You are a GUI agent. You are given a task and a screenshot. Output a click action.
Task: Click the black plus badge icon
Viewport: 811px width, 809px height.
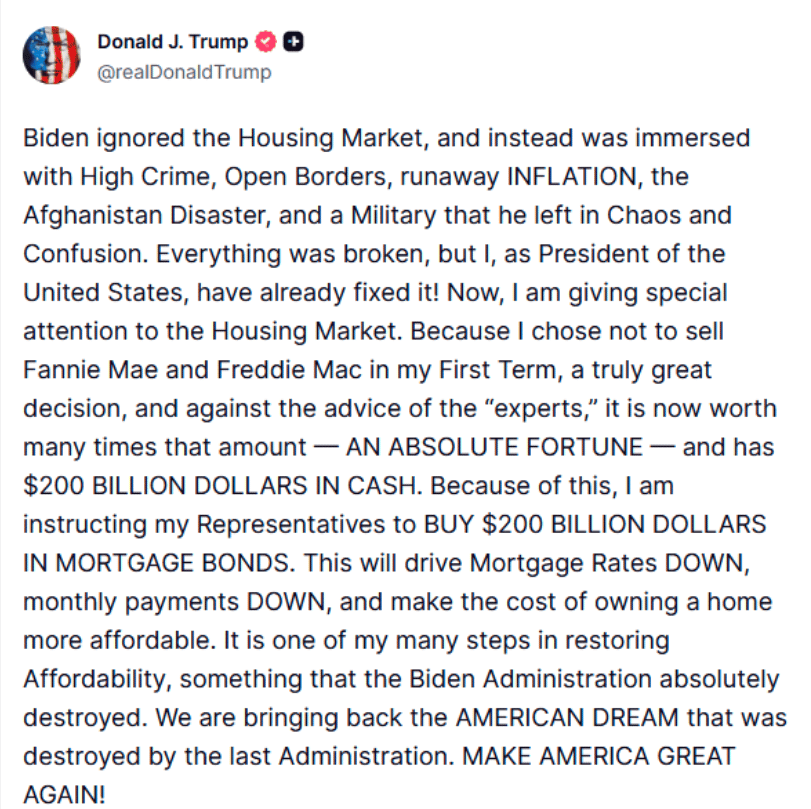[294, 42]
